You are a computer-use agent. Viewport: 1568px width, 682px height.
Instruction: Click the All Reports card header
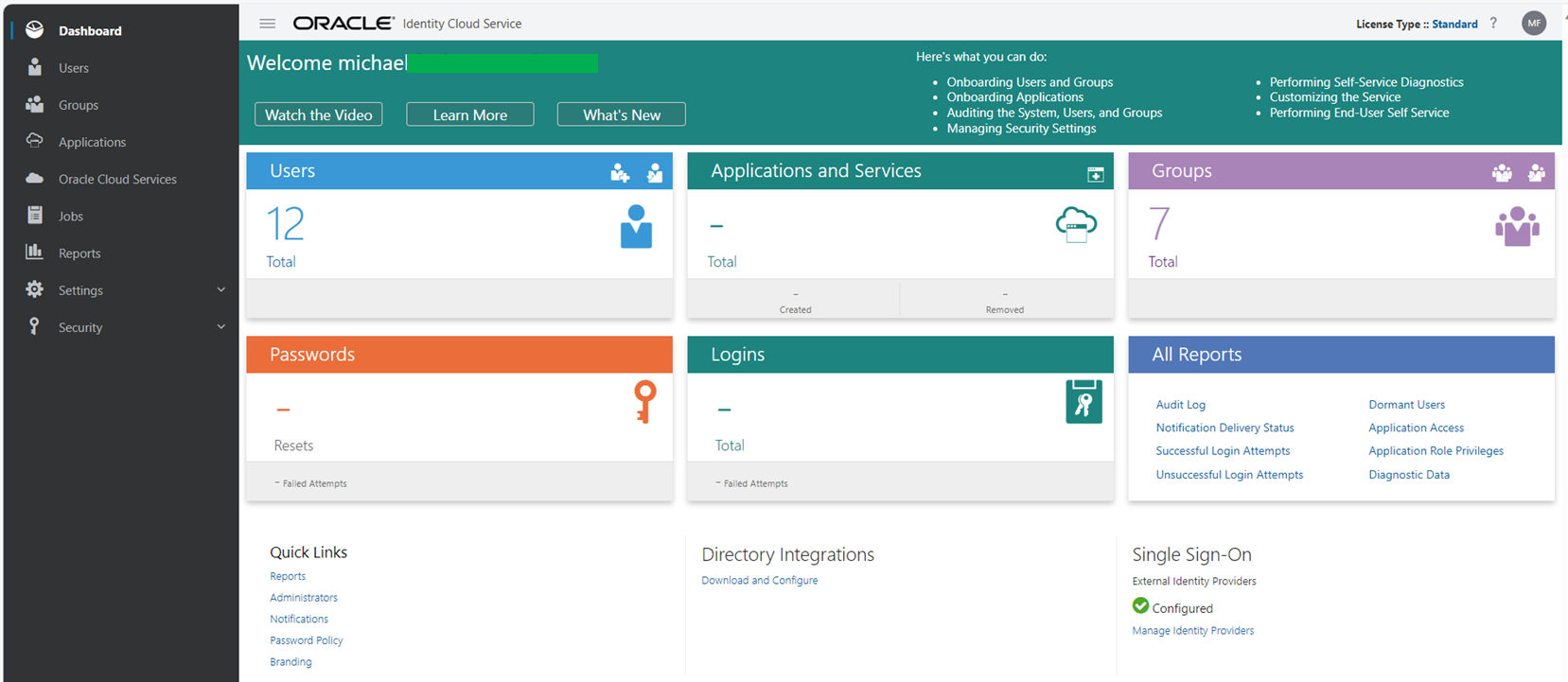[1341, 355]
